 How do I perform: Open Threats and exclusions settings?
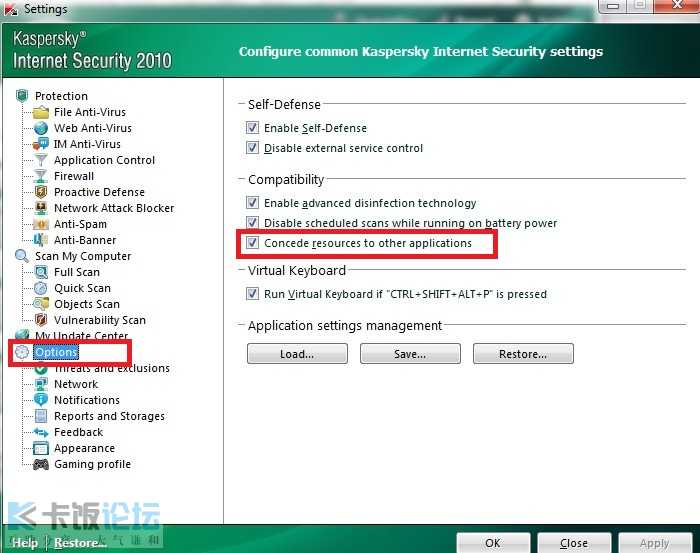(112, 368)
